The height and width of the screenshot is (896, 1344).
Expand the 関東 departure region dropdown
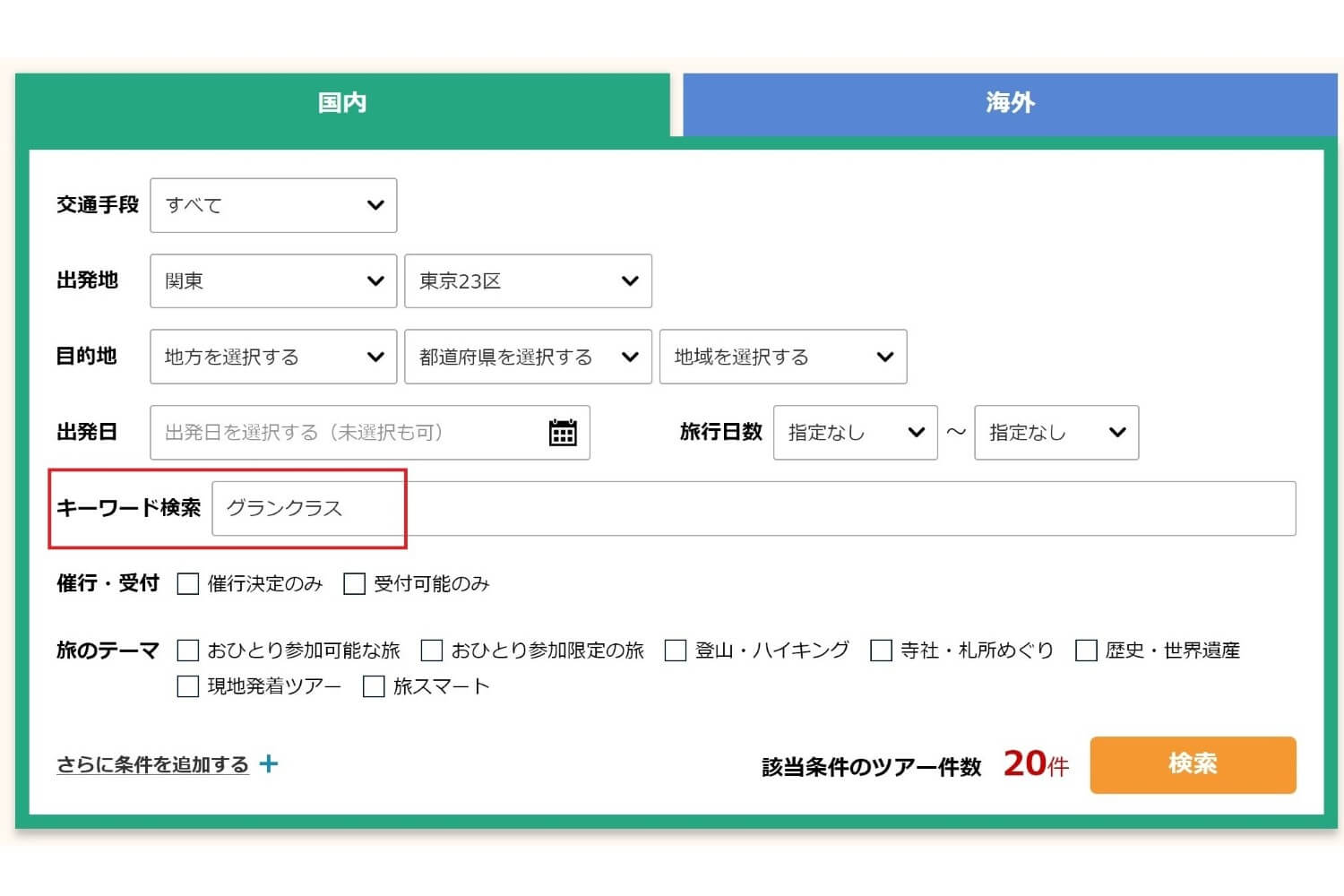click(273, 281)
